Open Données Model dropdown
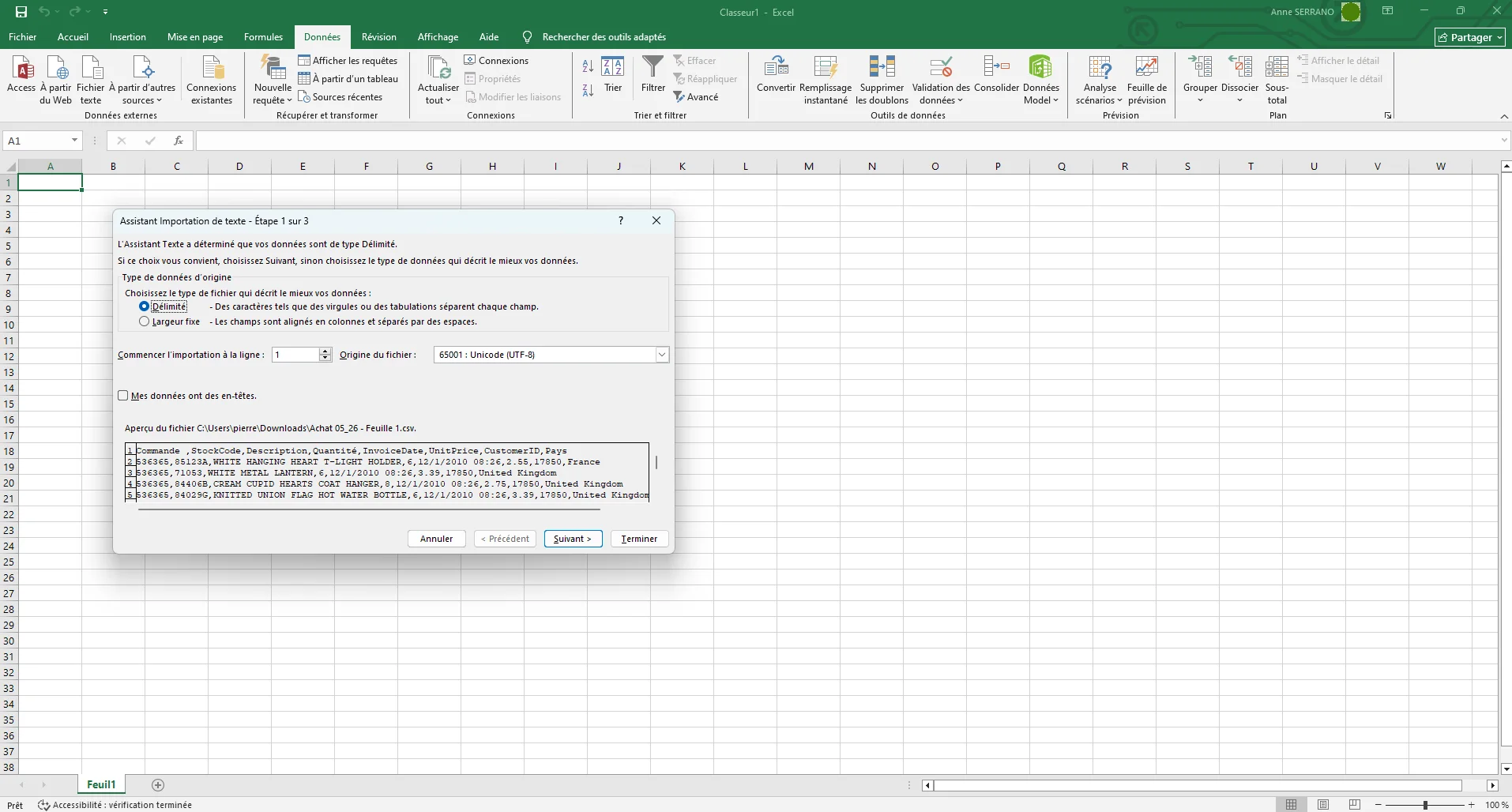Viewport: 1512px width, 812px height. pyautogui.click(x=1040, y=94)
